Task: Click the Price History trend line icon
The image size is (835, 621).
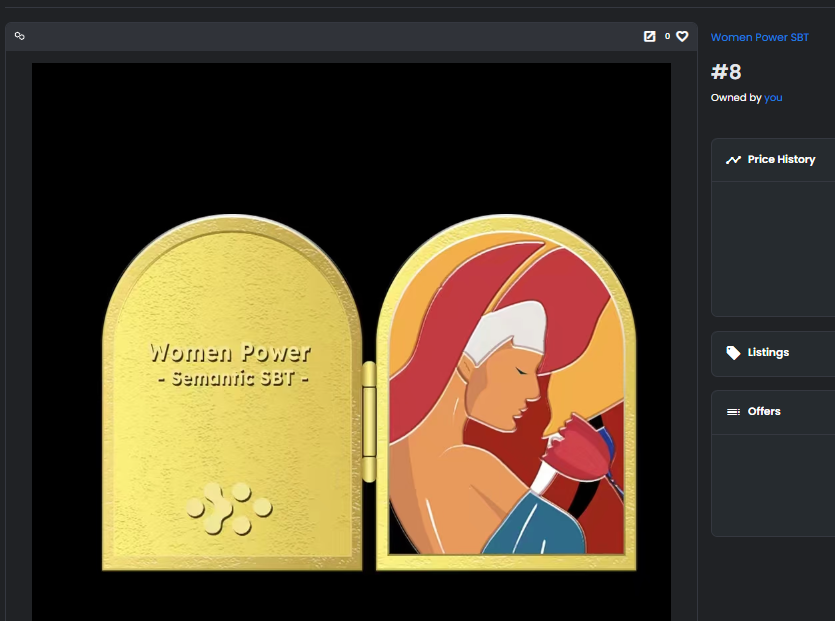Action: tap(733, 160)
